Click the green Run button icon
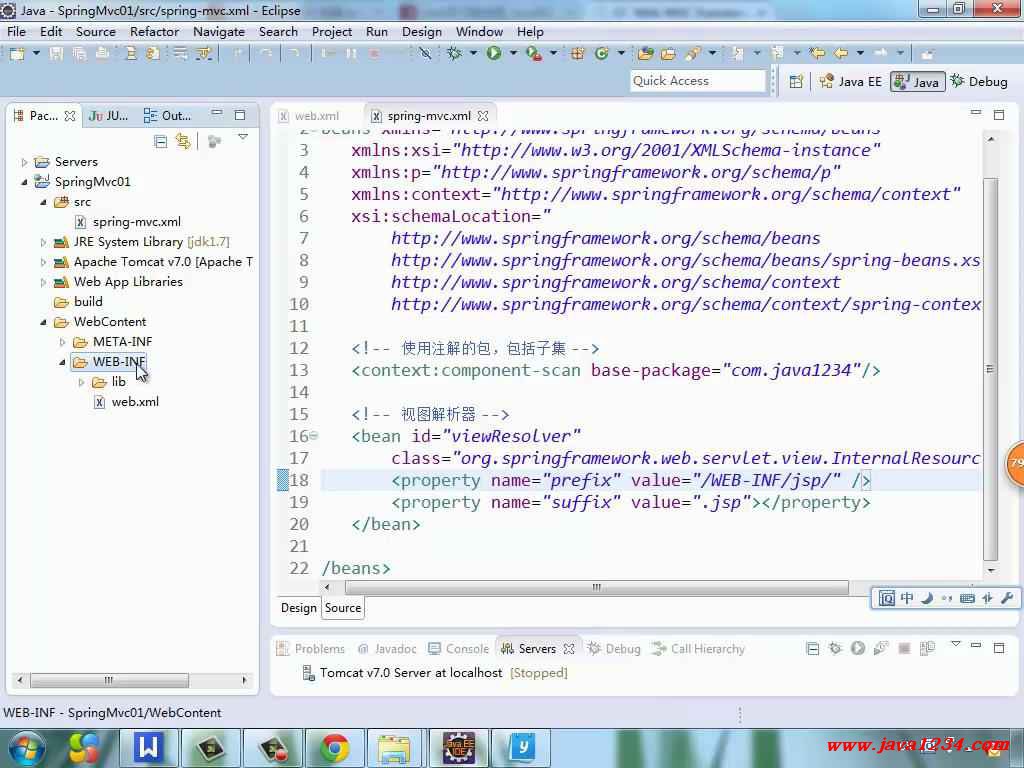Image resolution: width=1024 pixels, height=768 pixels. 494,54
